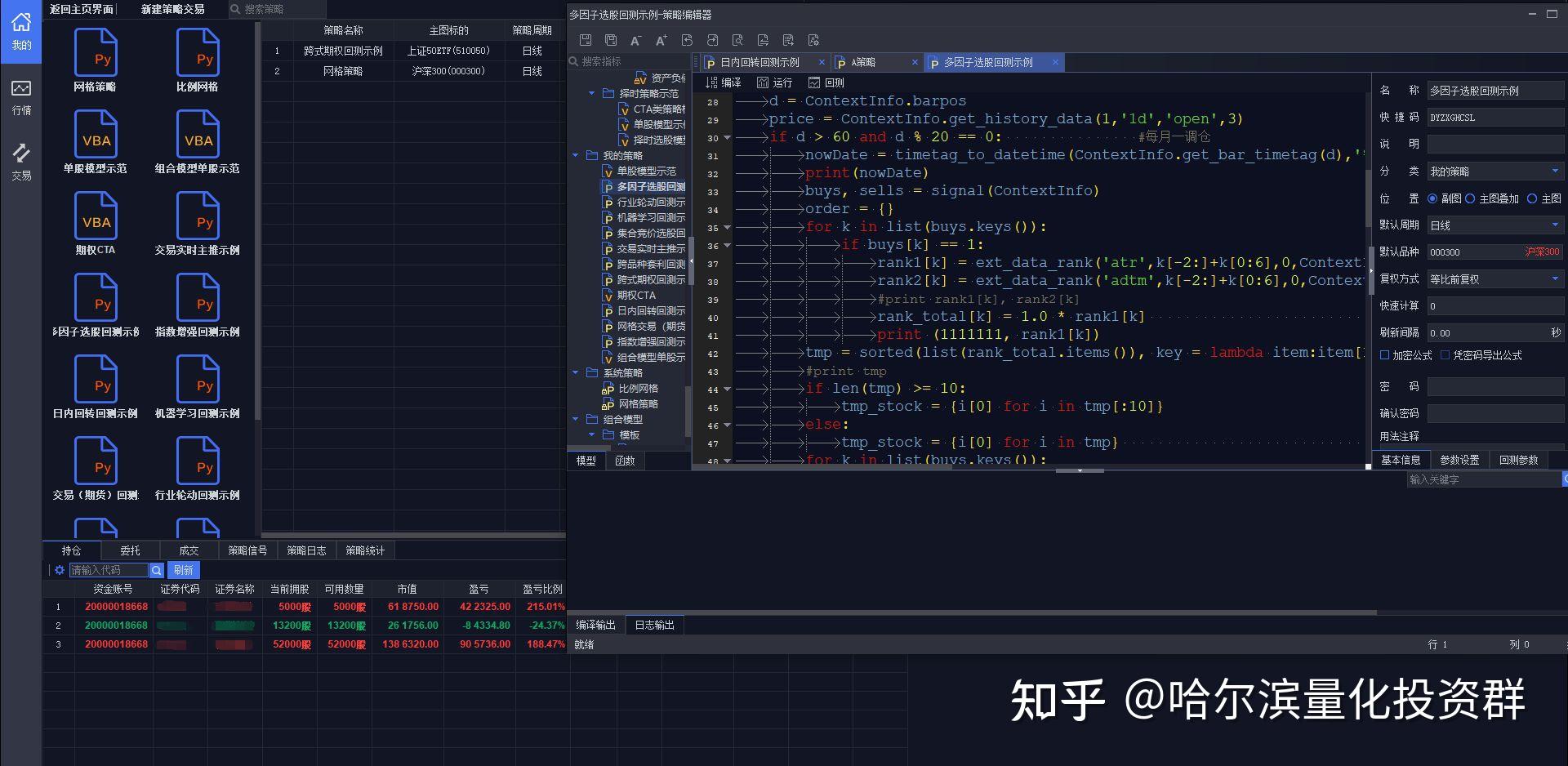The image size is (1568, 766).
Task: Open the 默认周期 dropdown showing 日线
Action: (1495, 225)
